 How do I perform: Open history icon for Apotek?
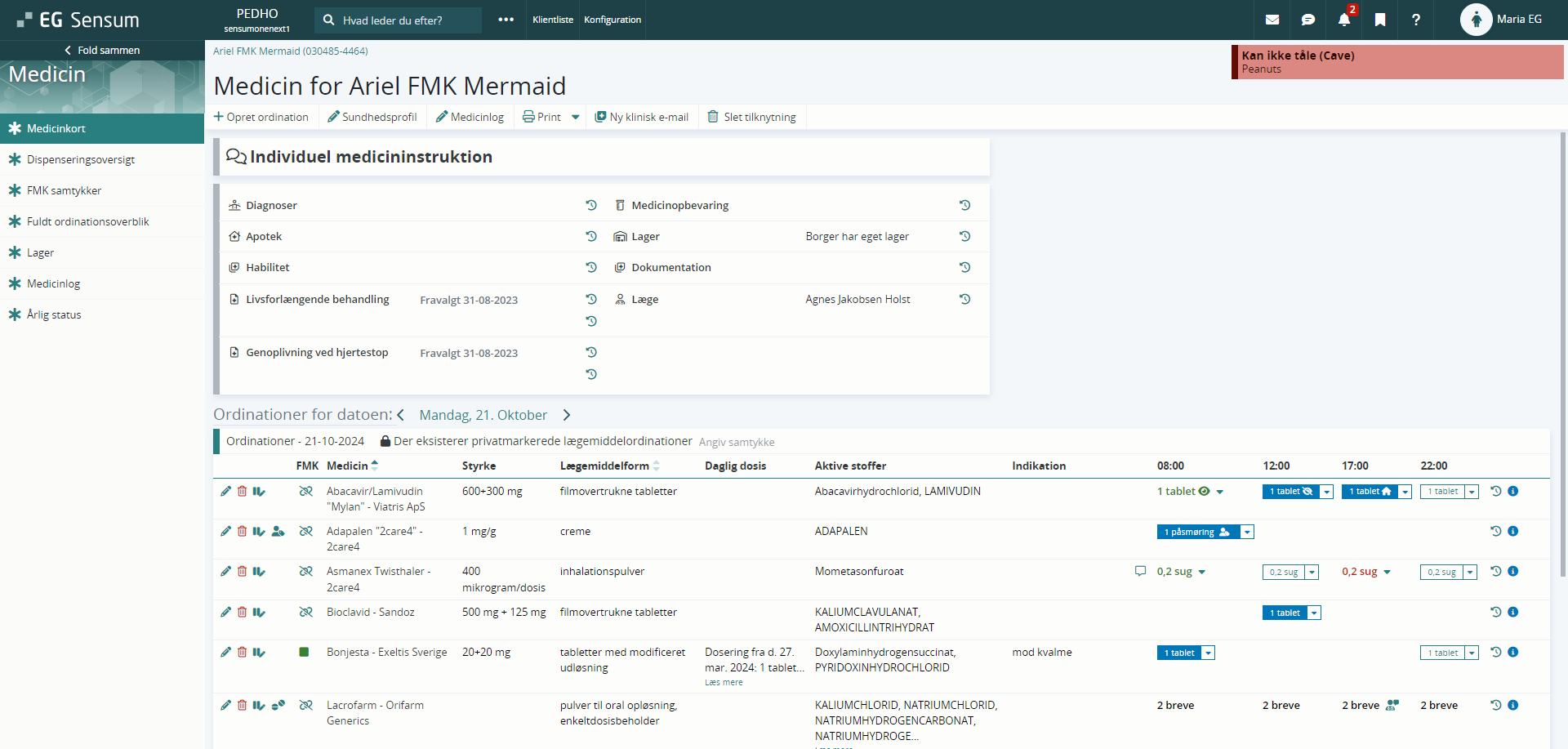pyautogui.click(x=591, y=236)
